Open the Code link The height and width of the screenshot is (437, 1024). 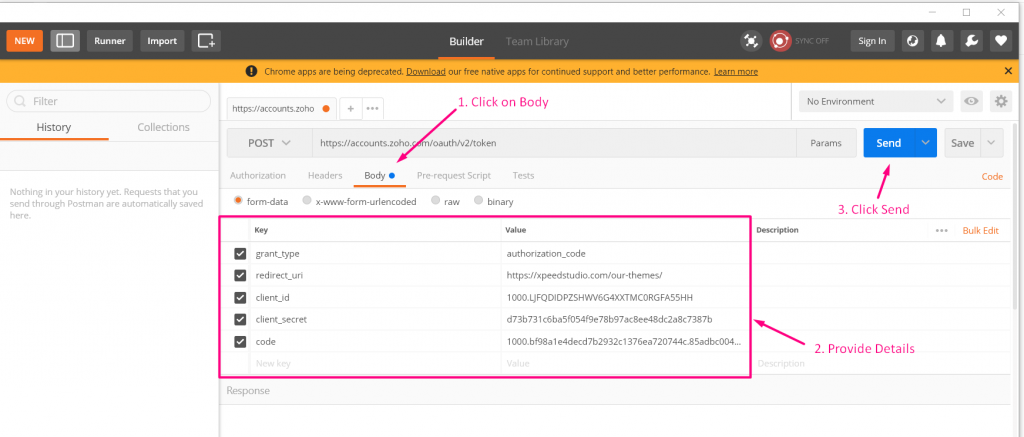992,176
